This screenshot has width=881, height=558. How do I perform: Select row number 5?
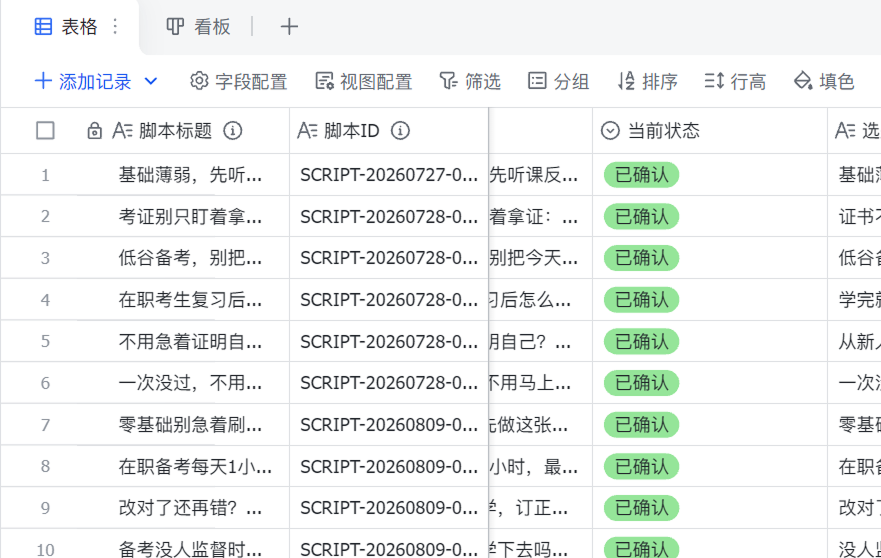click(45, 342)
